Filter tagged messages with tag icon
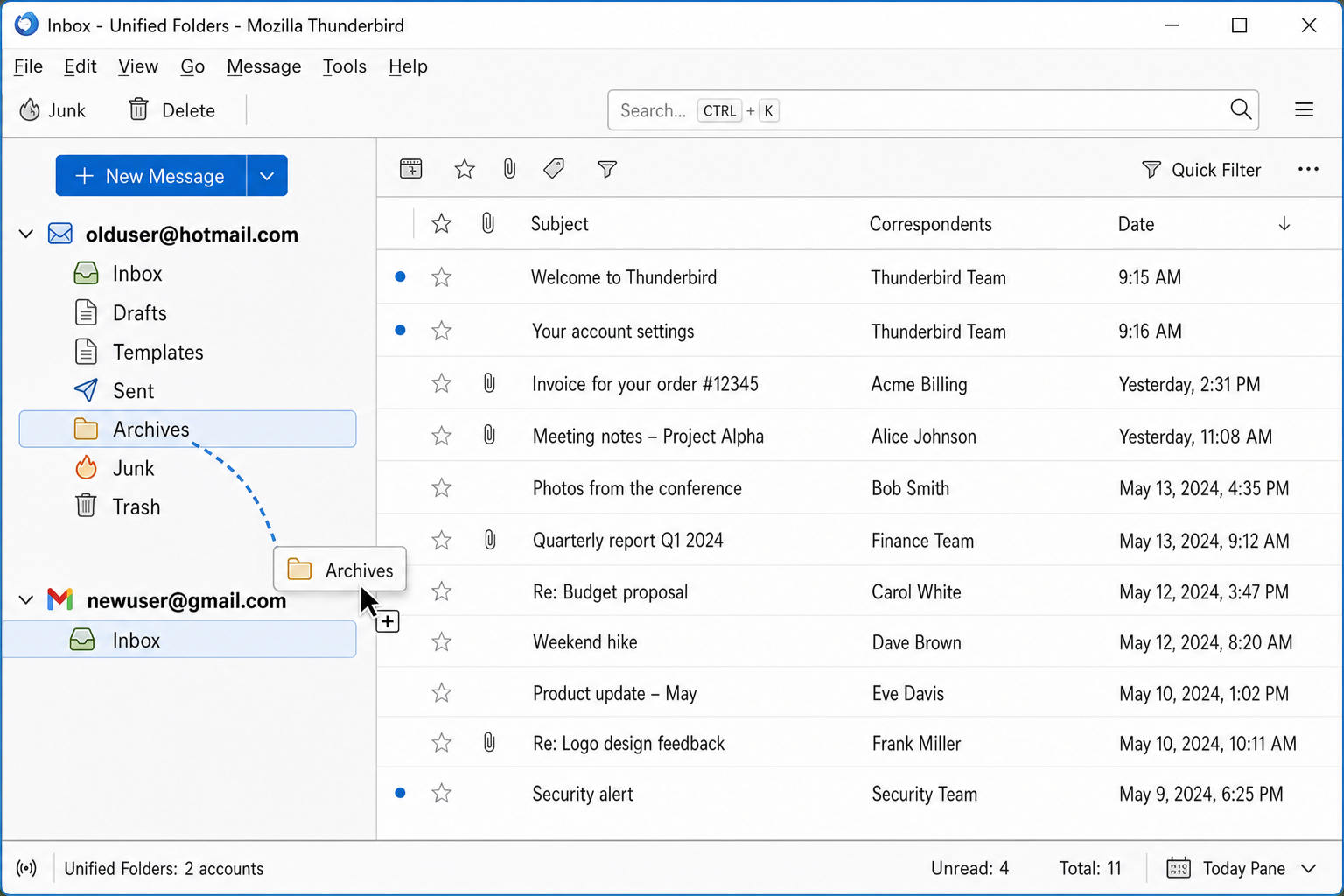This screenshot has height=896, width=1344. [x=554, y=169]
